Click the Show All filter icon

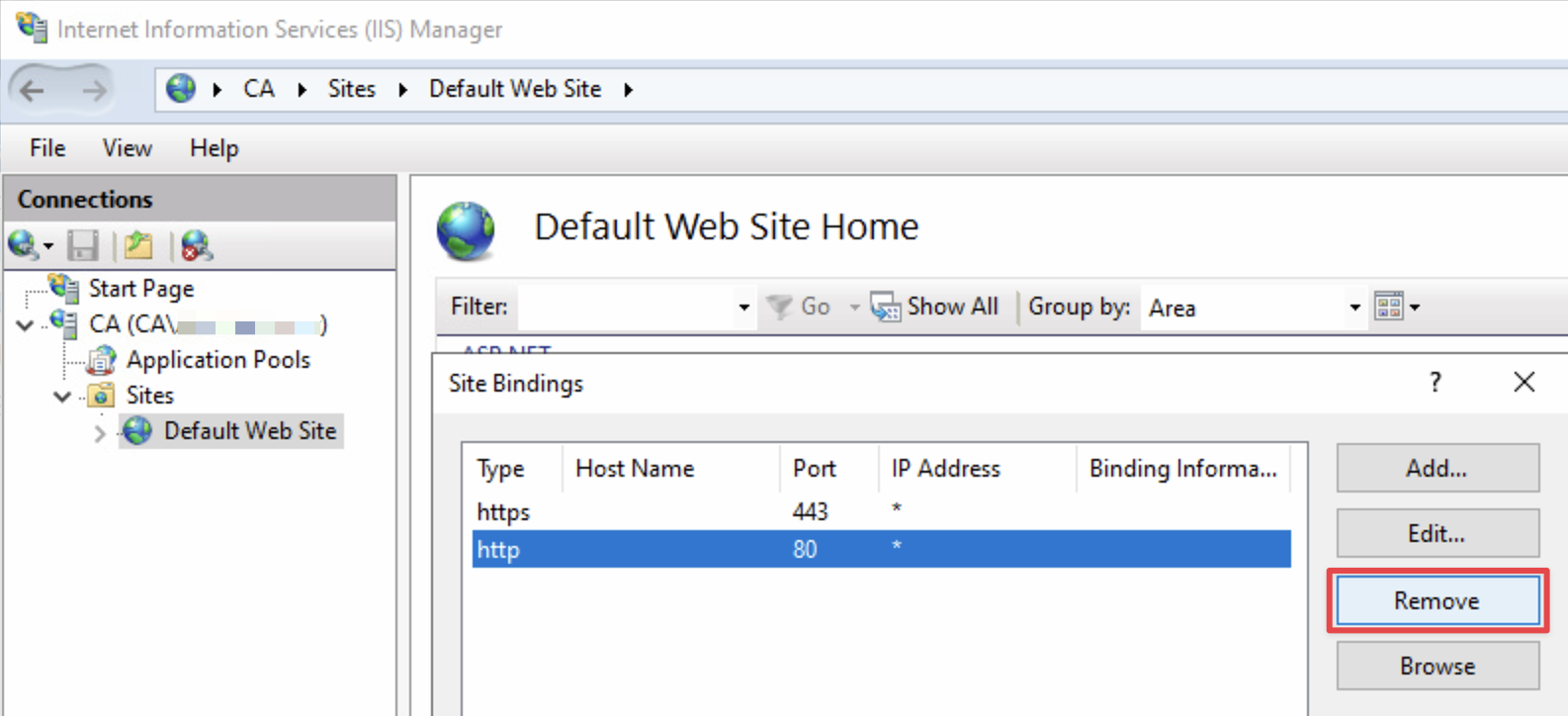tap(885, 308)
